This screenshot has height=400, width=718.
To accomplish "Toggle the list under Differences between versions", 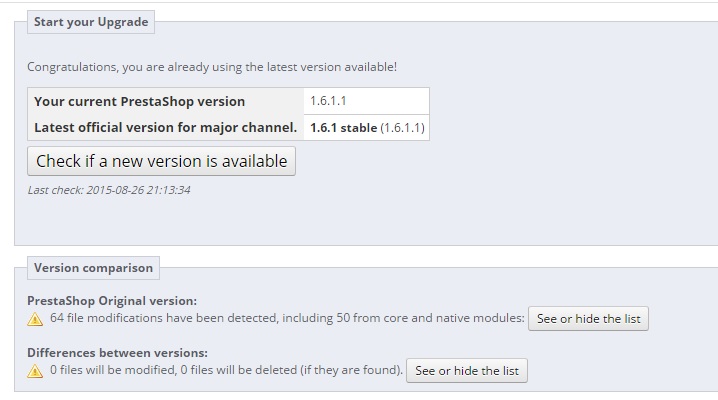I will point(467,371).
